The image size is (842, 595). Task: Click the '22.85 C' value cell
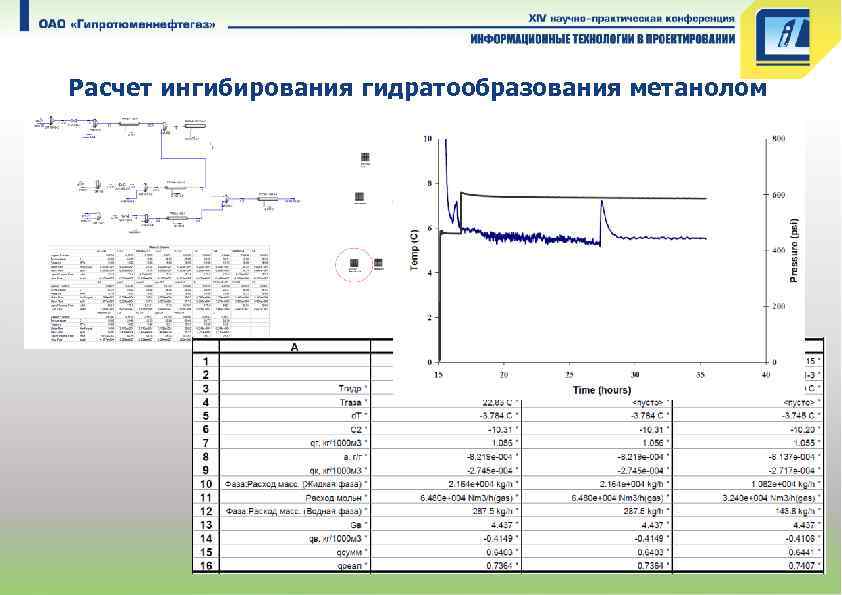pos(446,403)
